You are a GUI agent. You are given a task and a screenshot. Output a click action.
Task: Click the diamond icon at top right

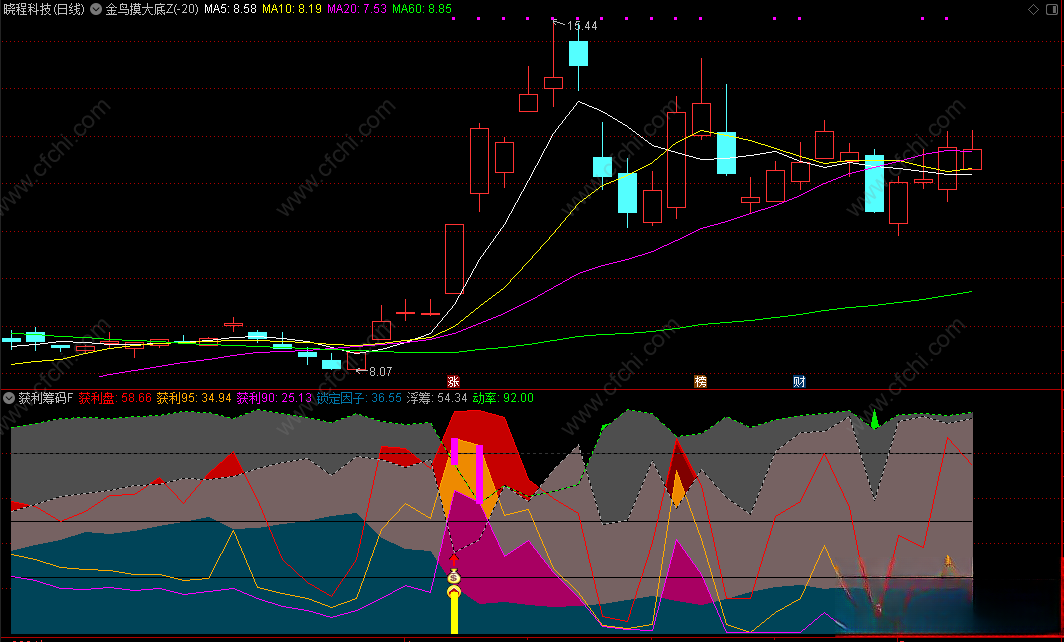pyautogui.click(x=1033, y=9)
